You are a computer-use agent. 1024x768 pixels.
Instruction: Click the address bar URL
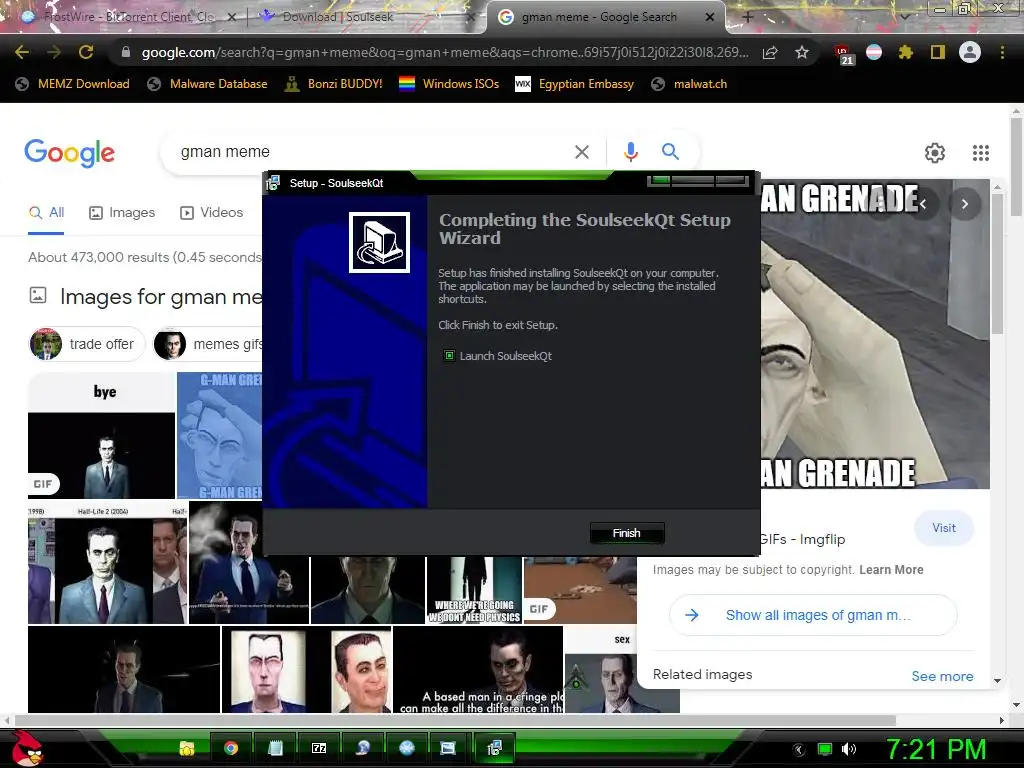pyautogui.click(x=445, y=52)
